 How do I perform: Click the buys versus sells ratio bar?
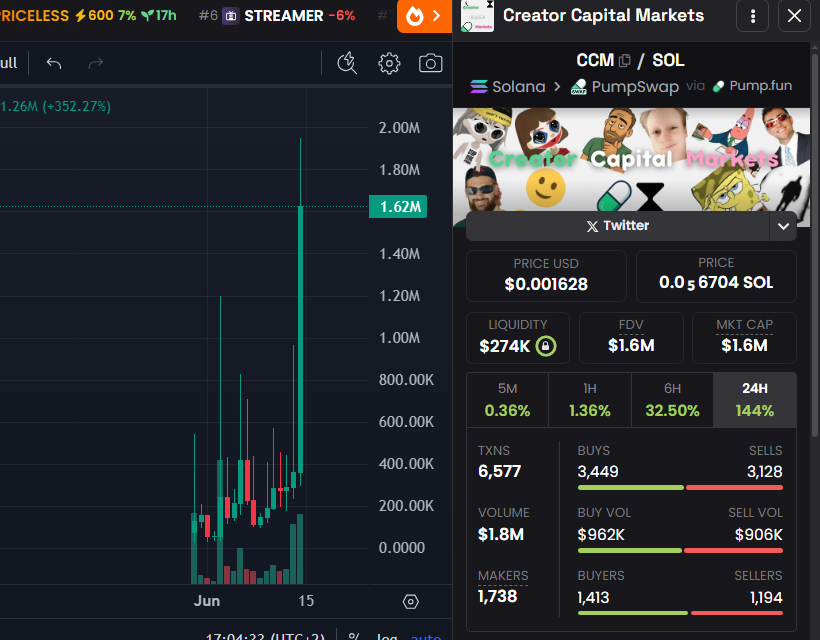[x=680, y=488]
